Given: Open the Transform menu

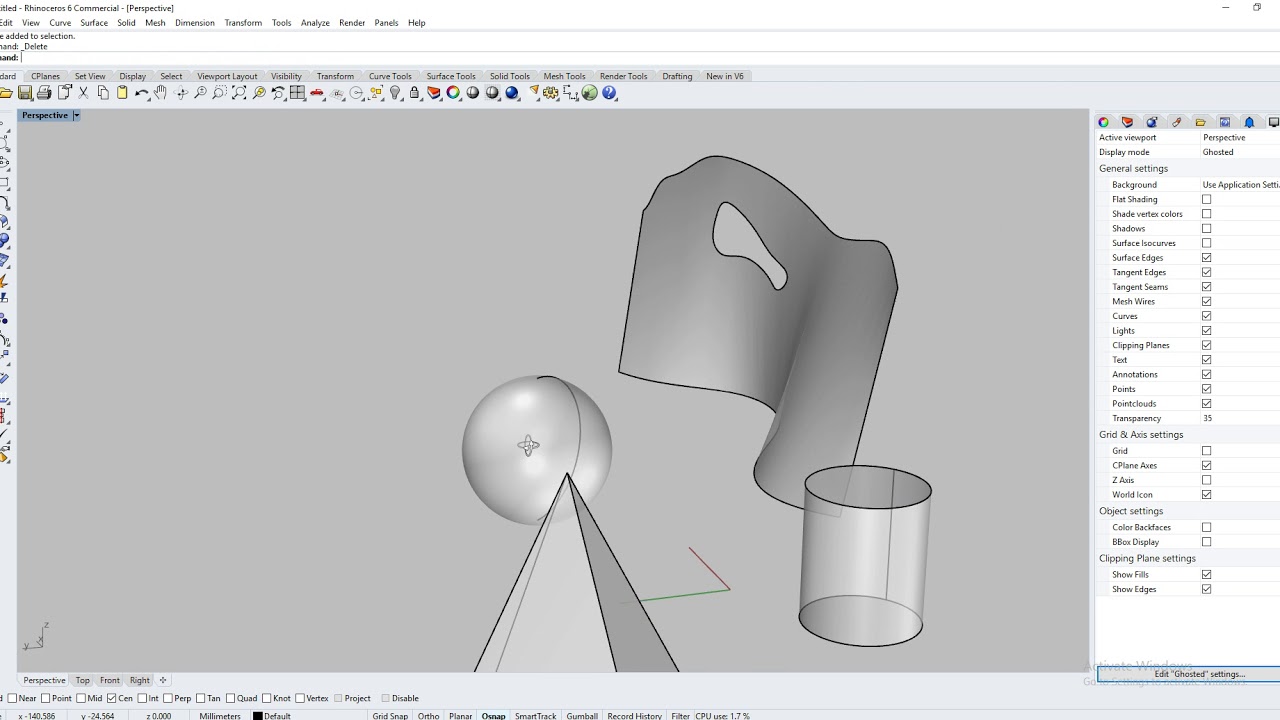Looking at the screenshot, I should click(x=243, y=23).
